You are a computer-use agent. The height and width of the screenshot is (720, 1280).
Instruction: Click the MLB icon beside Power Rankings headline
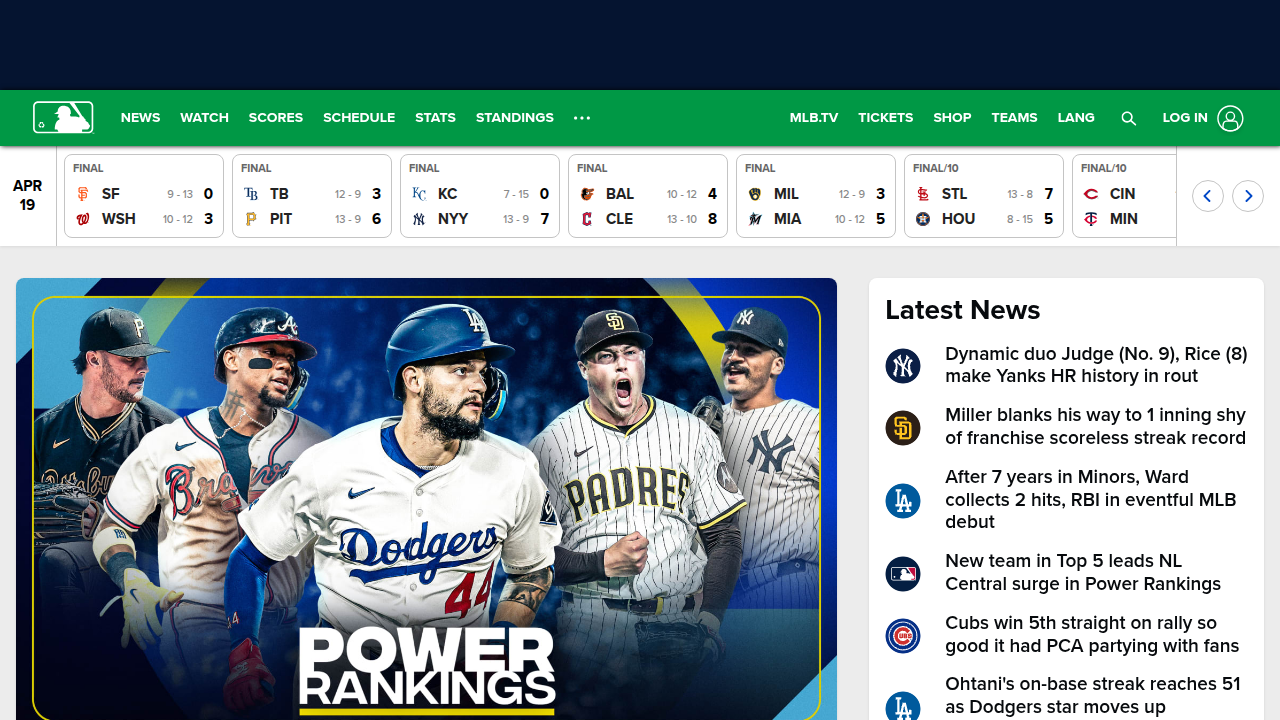pos(903,573)
